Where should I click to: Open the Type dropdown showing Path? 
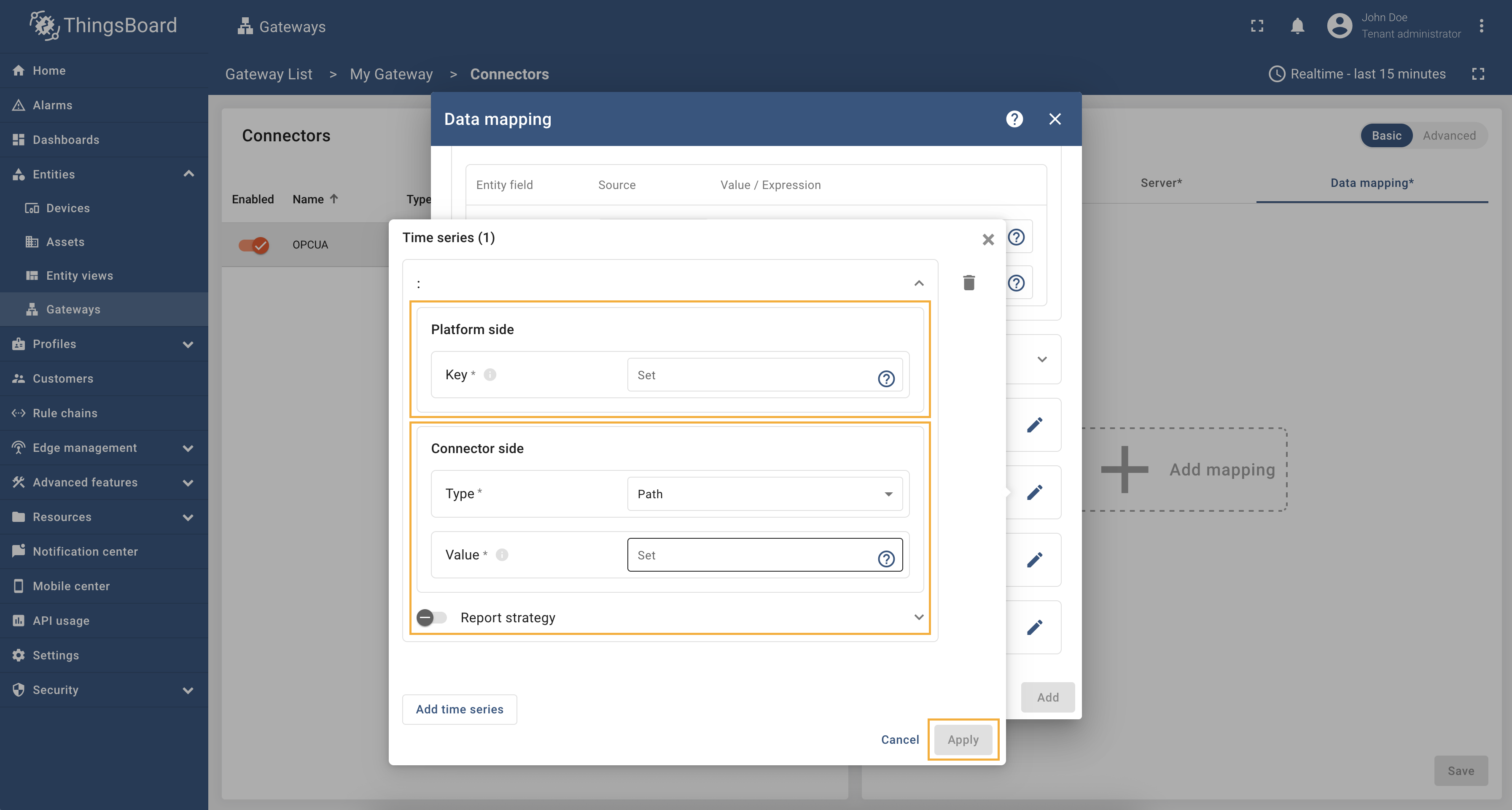coord(764,494)
